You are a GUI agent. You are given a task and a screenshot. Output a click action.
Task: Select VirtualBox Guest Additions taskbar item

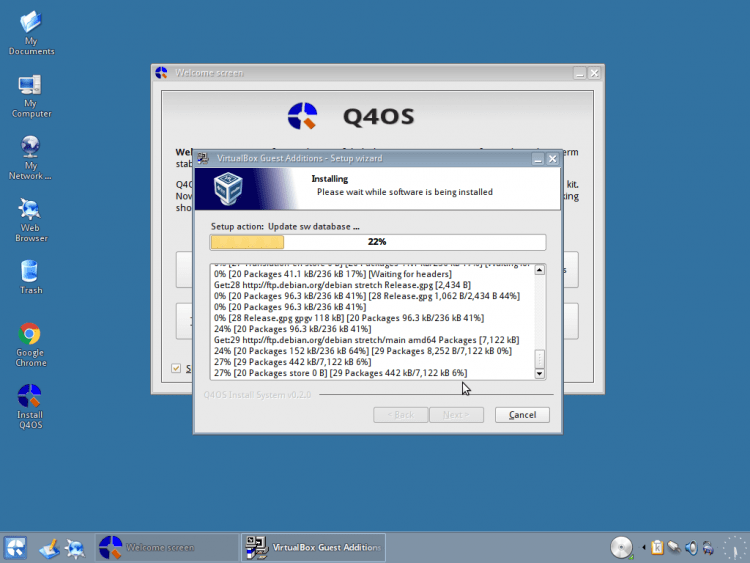[314, 547]
